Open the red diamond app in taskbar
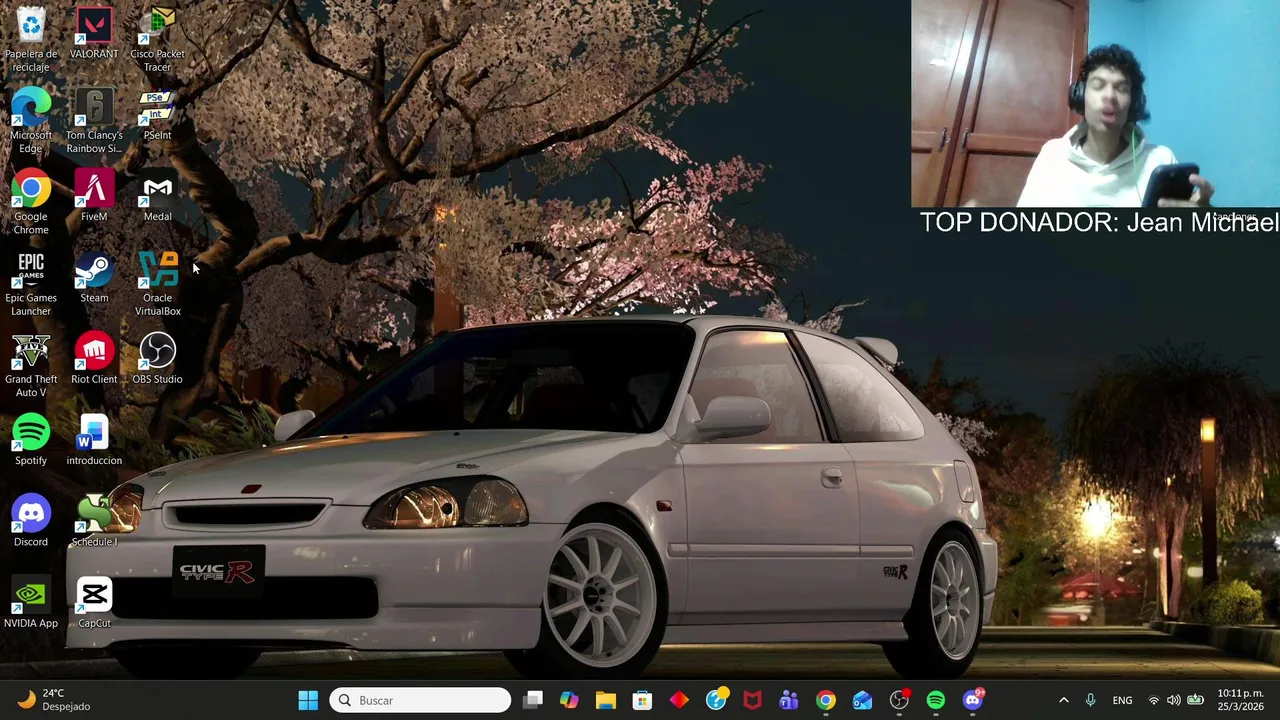Screen dimensions: 1280x720 pyautogui.click(x=679, y=700)
